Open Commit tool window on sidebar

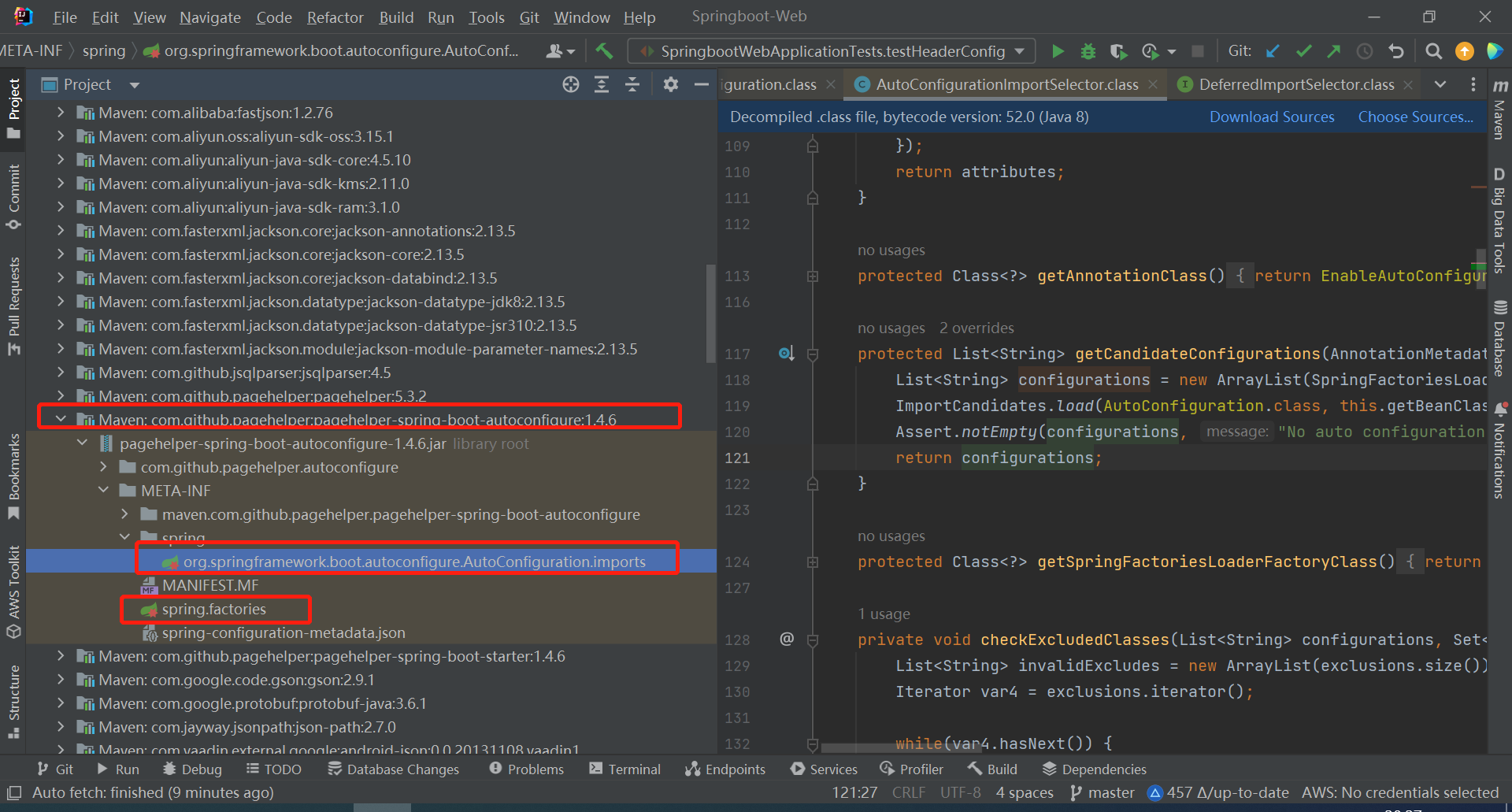point(13,197)
